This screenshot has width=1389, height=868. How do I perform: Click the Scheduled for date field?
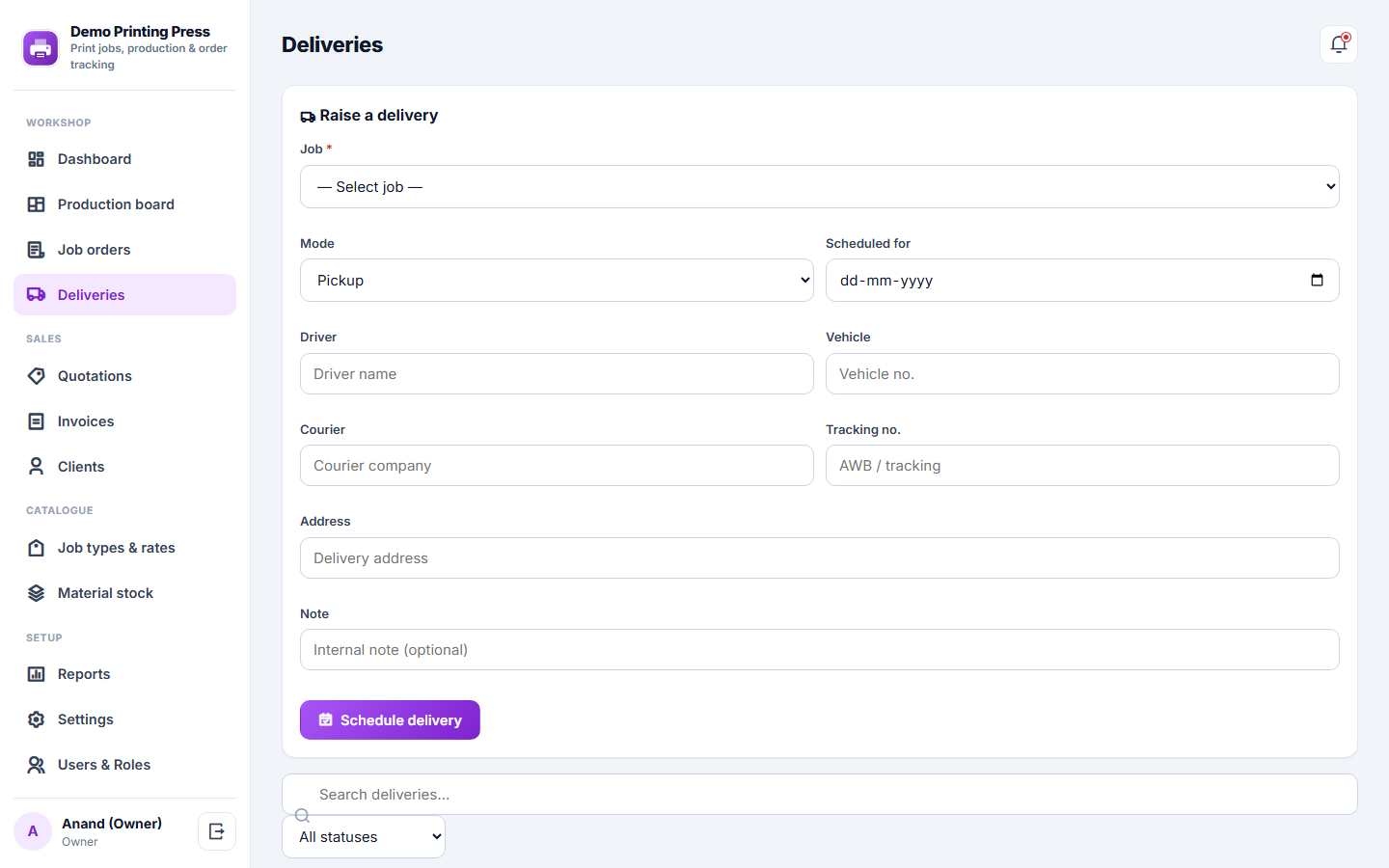[1082, 281]
